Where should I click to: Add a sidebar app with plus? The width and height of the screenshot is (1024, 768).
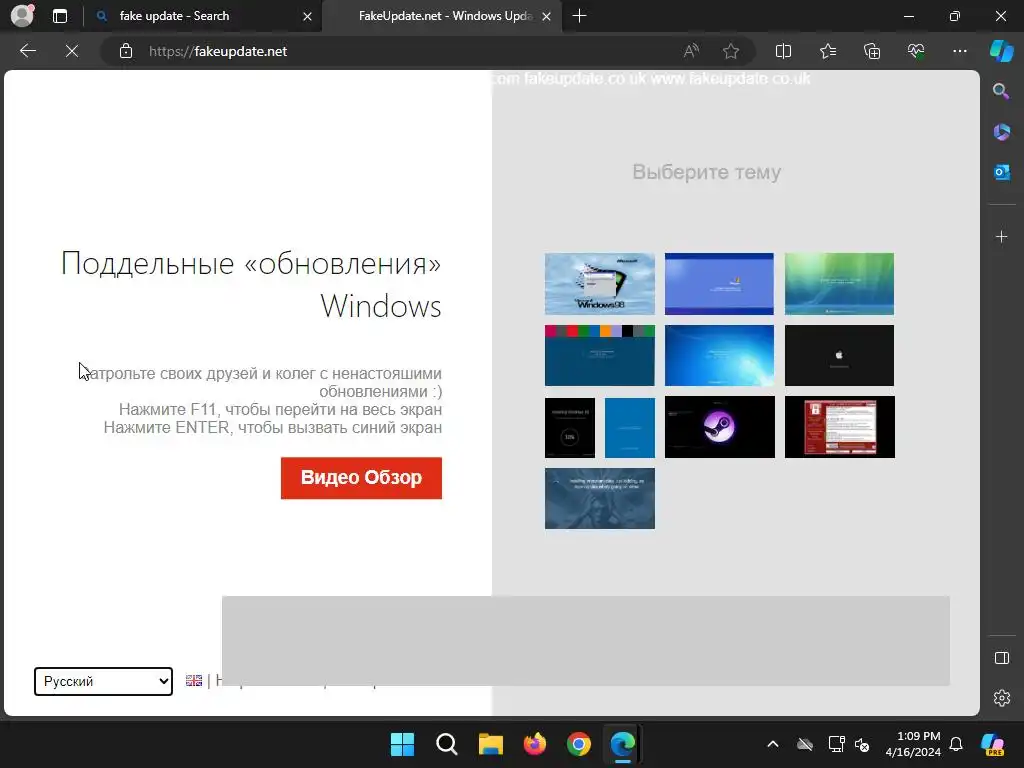tap(1001, 236)
